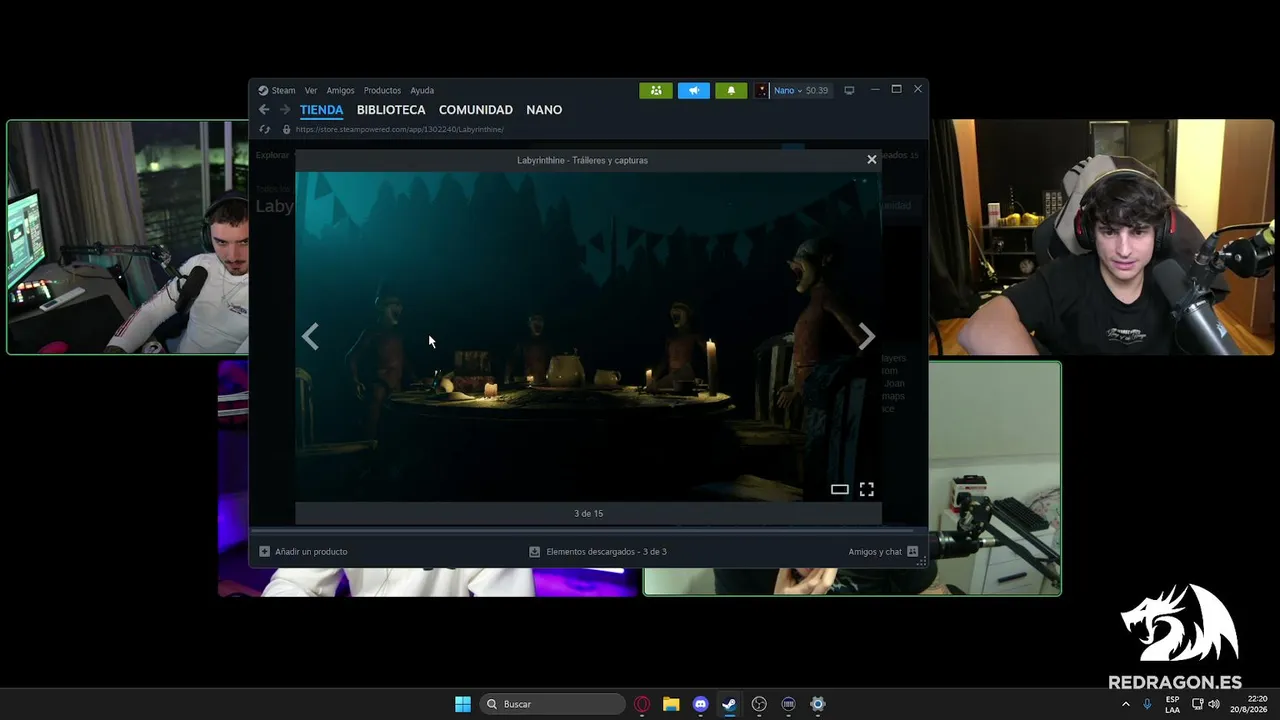Click the microphone tray icon
The height and width of the screenshot is (720, 1280).
1147,704
